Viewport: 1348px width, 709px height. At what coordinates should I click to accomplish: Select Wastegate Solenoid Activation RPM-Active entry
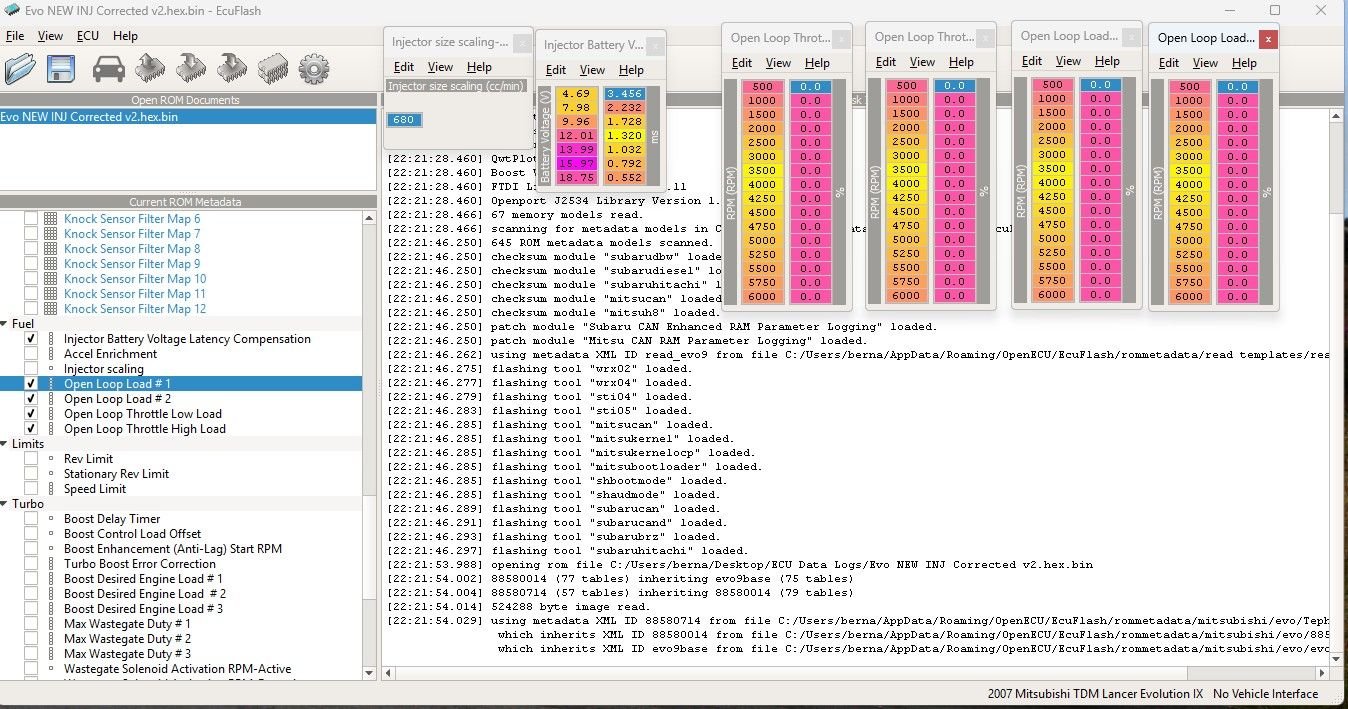pyautogui.click(x=178, y=669)
